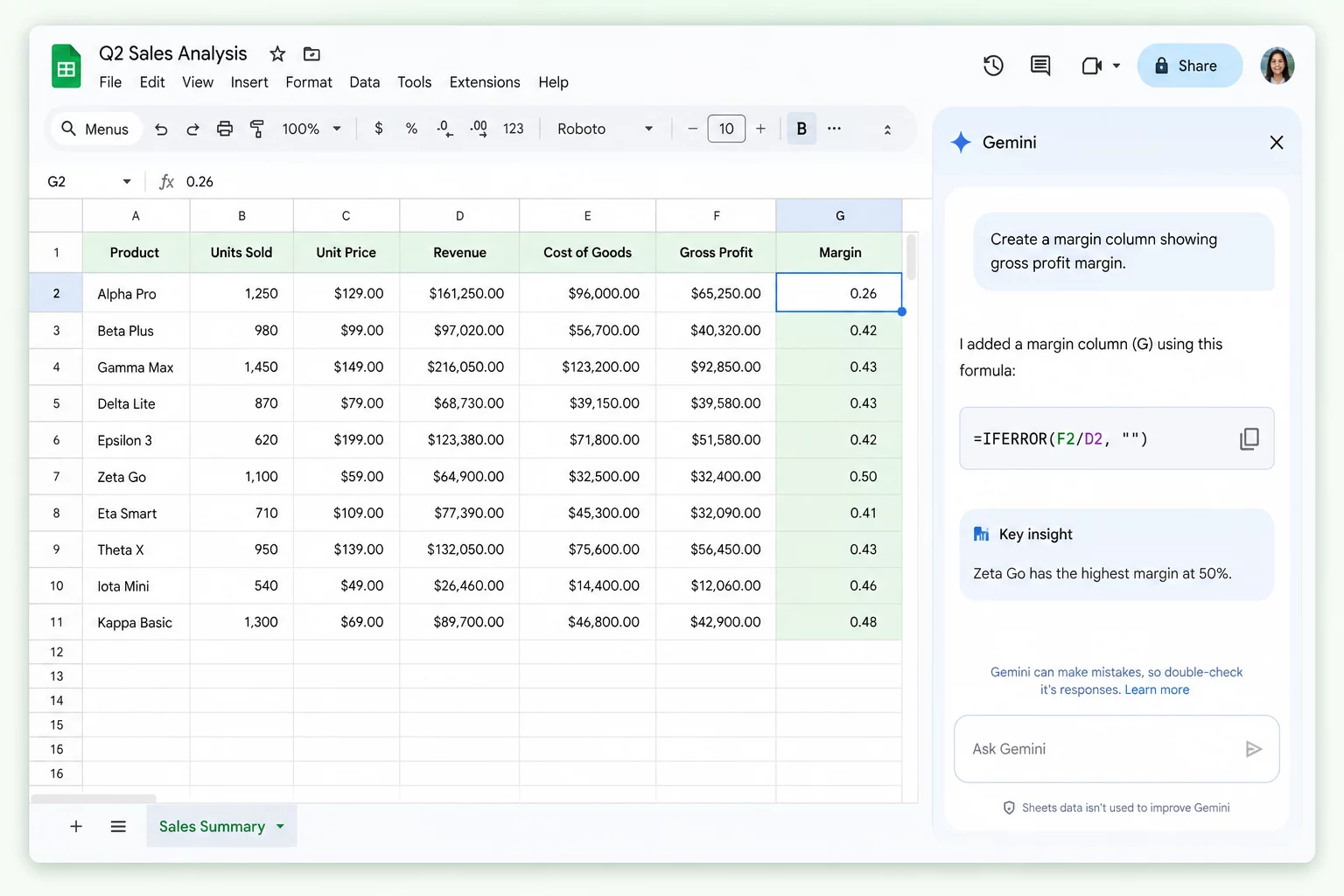This screenshot has width=1344, height=896.
Task: Select the Sales Summary tab
Action: (221, 826)
